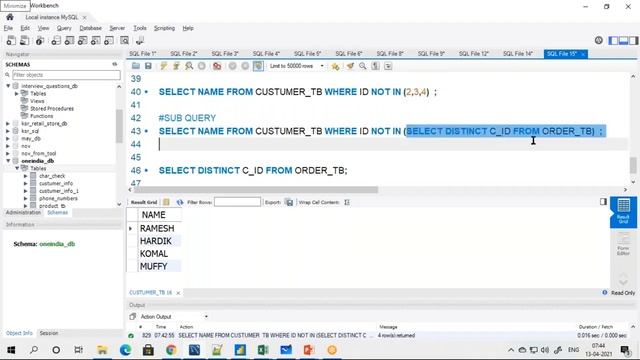The height and width of the screenshot is (360, 640).
Task: Open the object inspector info icon
Action: [40, 40]
